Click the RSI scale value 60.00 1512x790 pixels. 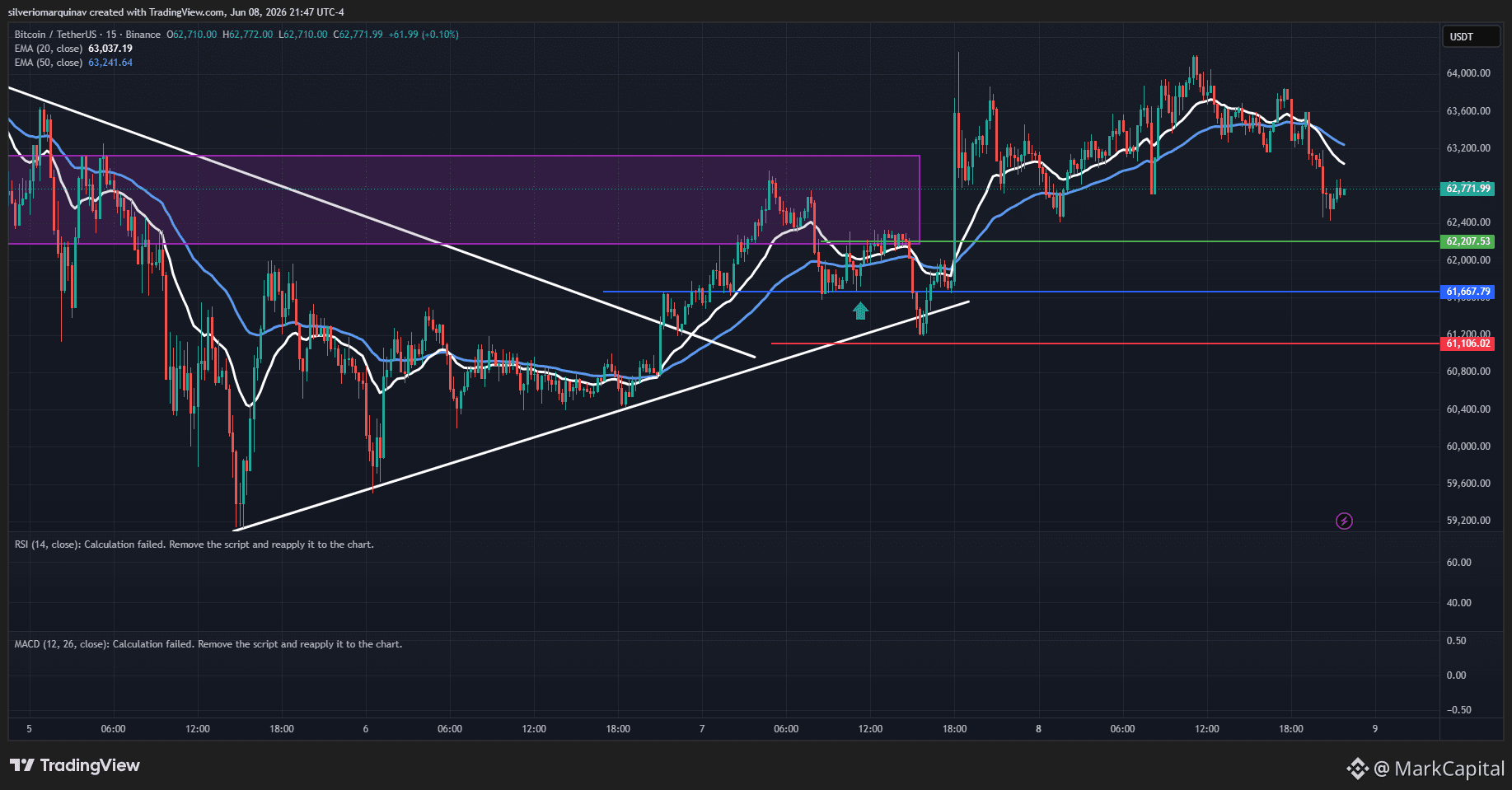1458,563
